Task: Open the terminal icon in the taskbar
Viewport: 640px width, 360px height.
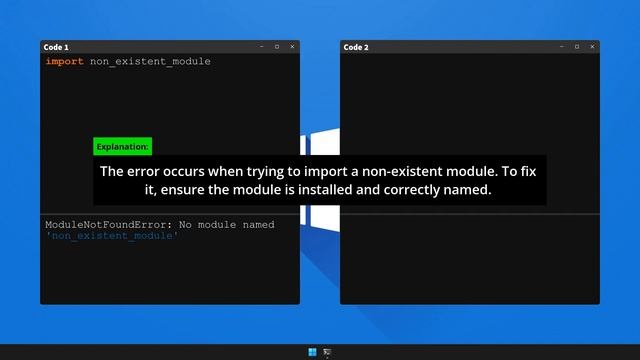Action: pos(327,352)
